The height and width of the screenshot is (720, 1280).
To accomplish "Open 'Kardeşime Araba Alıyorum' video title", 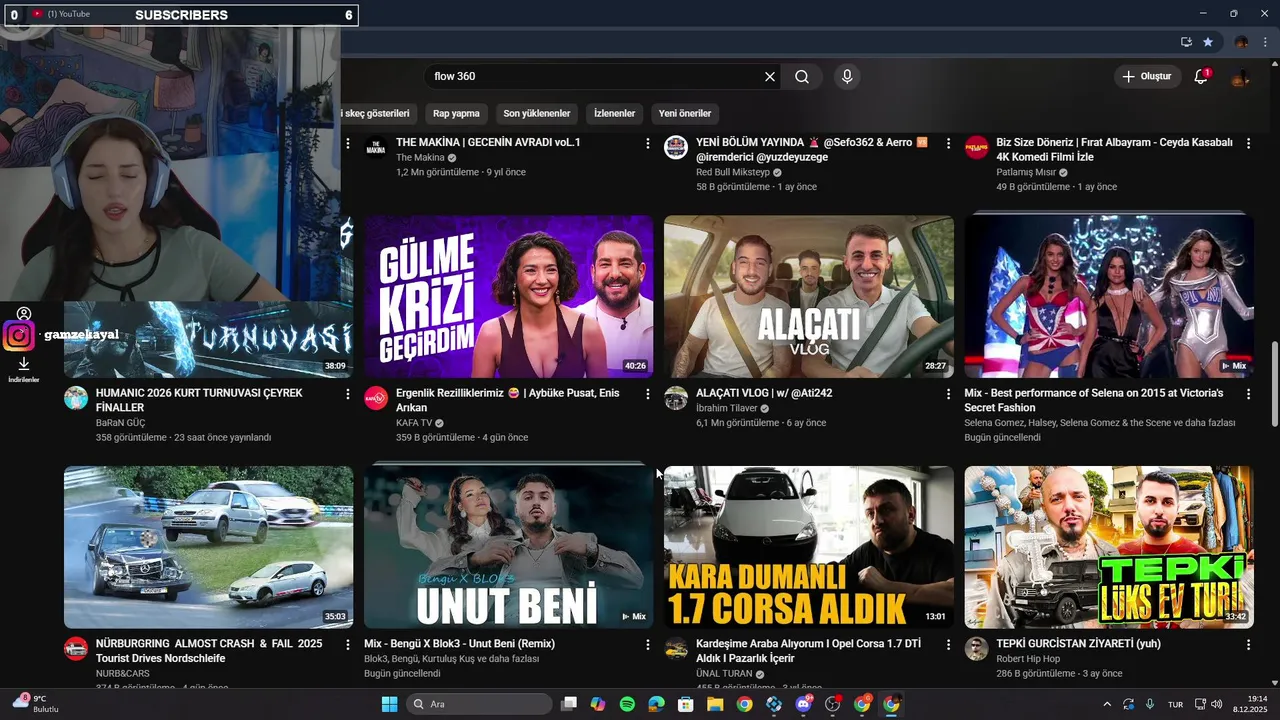I will [x=808, y=651].
